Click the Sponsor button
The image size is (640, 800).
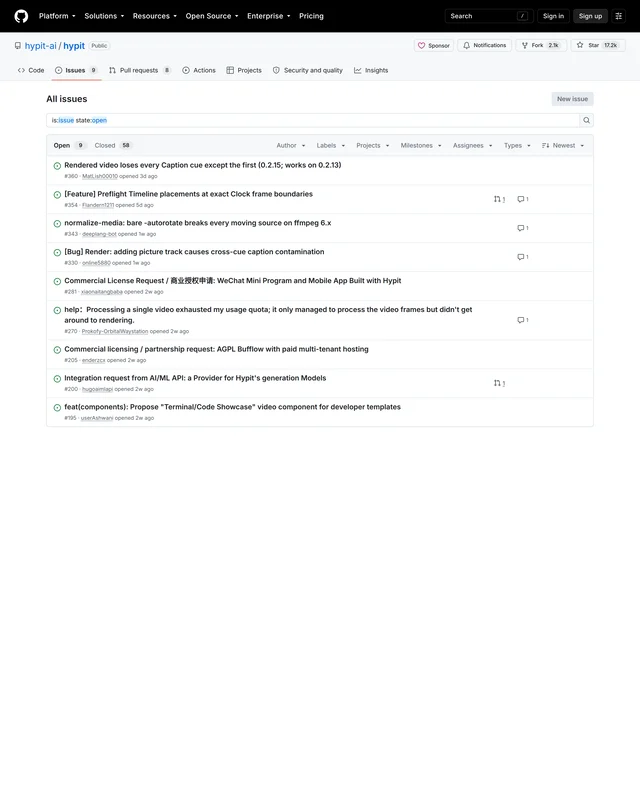tap(434, 45)
